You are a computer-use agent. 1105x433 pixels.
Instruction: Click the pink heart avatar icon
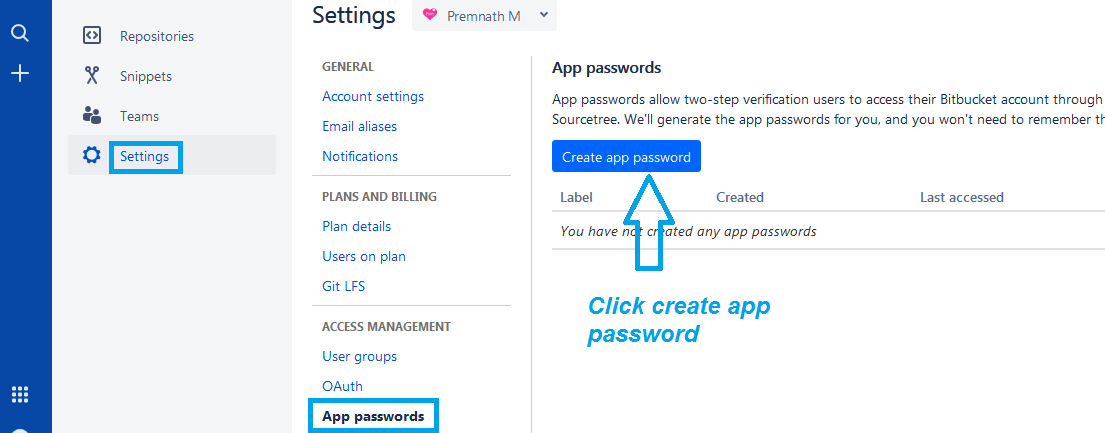tap(430, 15)
